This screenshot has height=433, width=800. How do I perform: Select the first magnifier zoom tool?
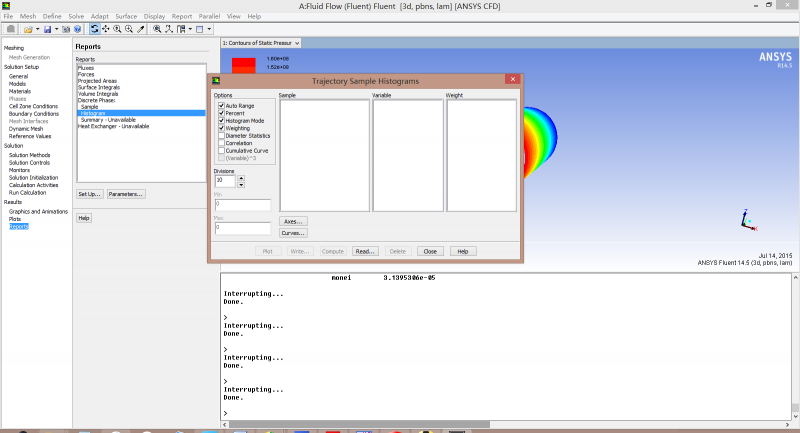pyautogui.click(x=117, y=29)
